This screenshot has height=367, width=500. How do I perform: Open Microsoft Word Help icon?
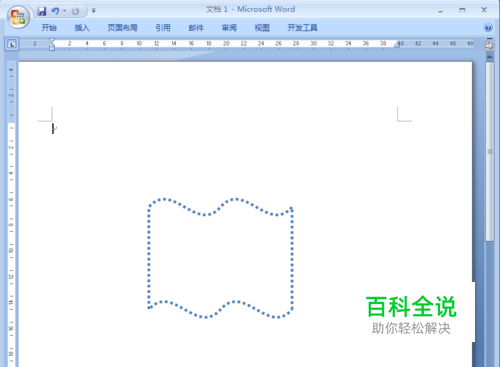[488, 28]
